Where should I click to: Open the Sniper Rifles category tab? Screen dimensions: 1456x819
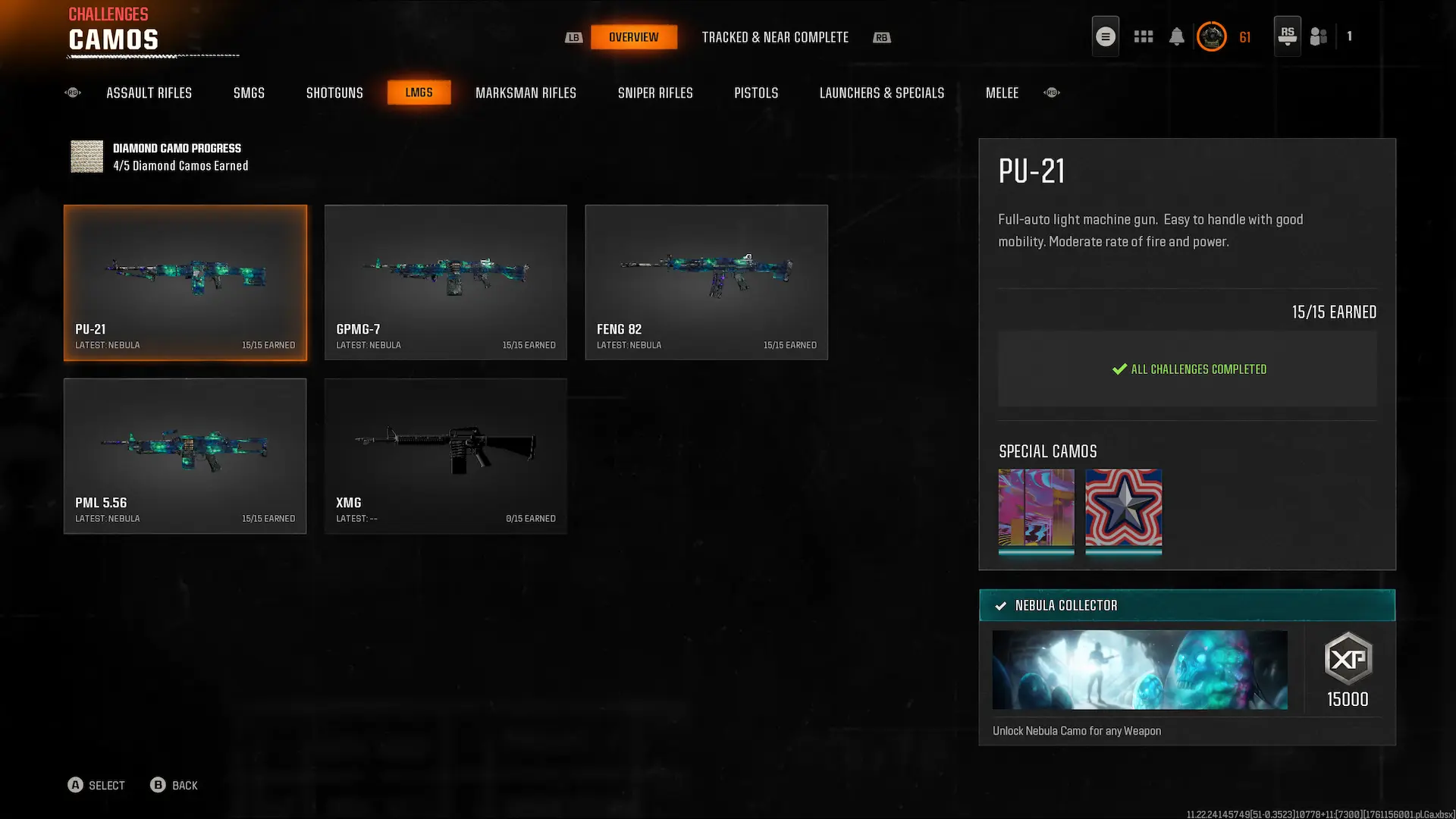click(655, 93)
